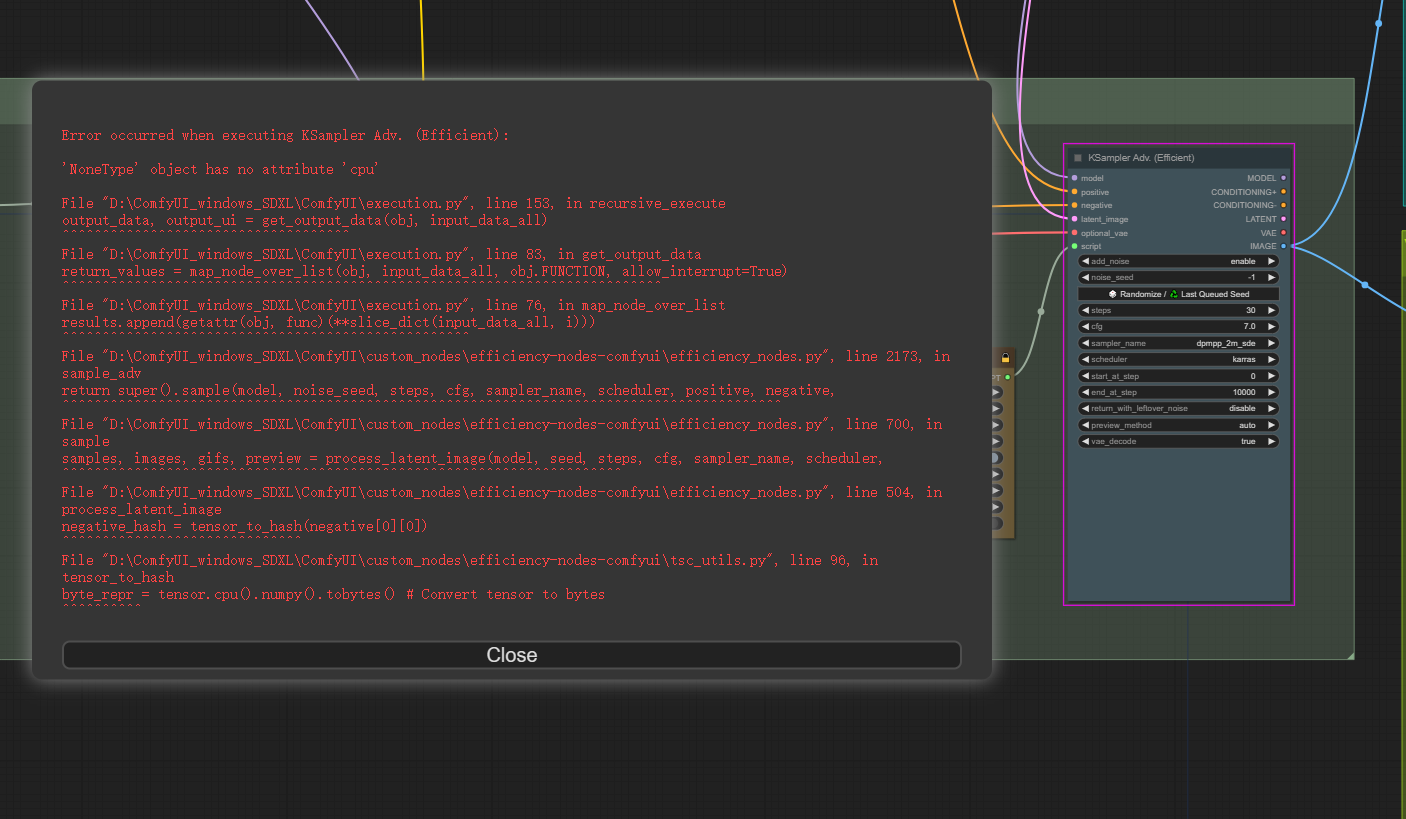Open the scheduler selector showing karras

click(1180, 359)
